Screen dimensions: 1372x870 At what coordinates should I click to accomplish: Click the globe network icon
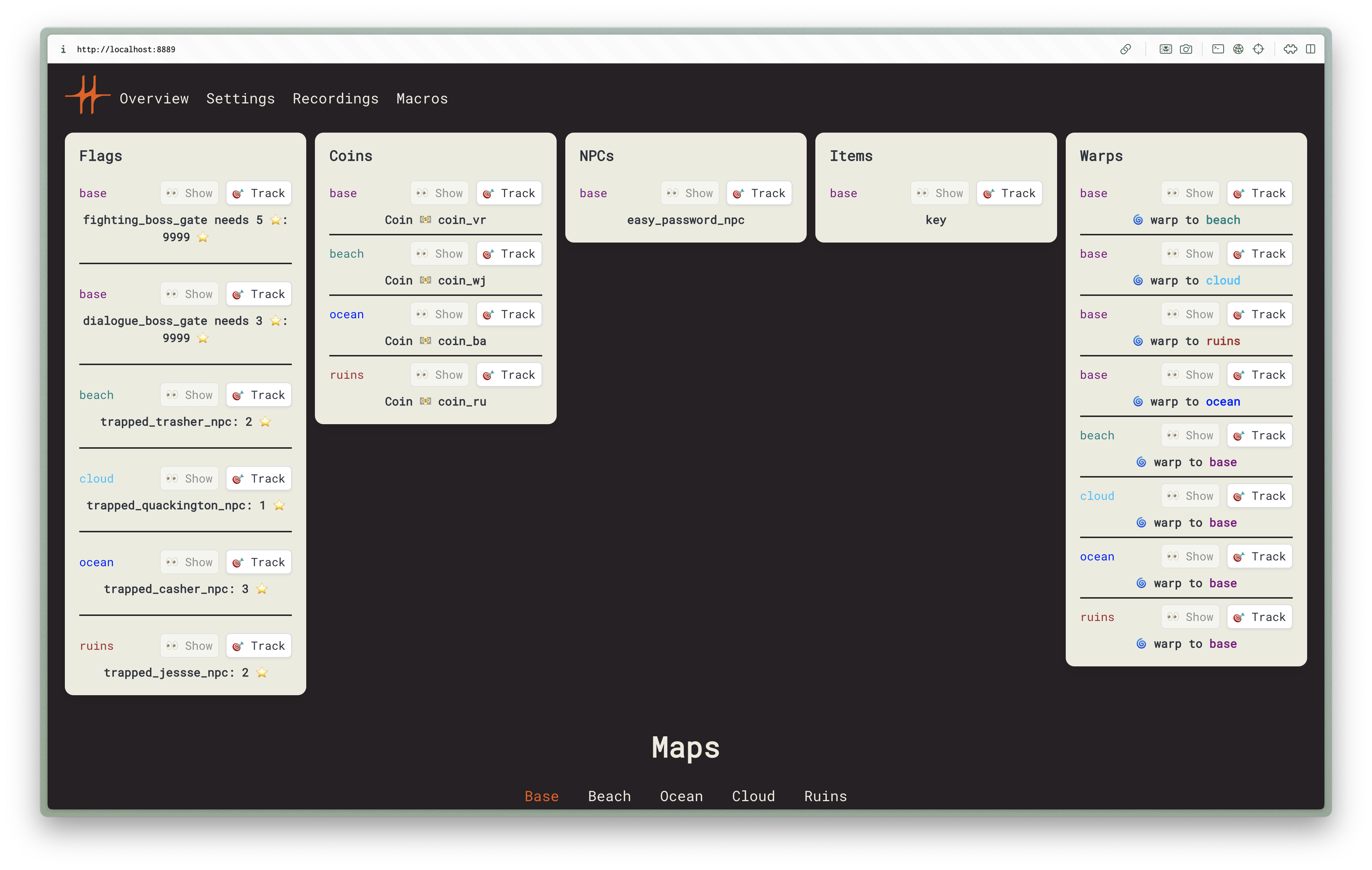pos(1238,49)
